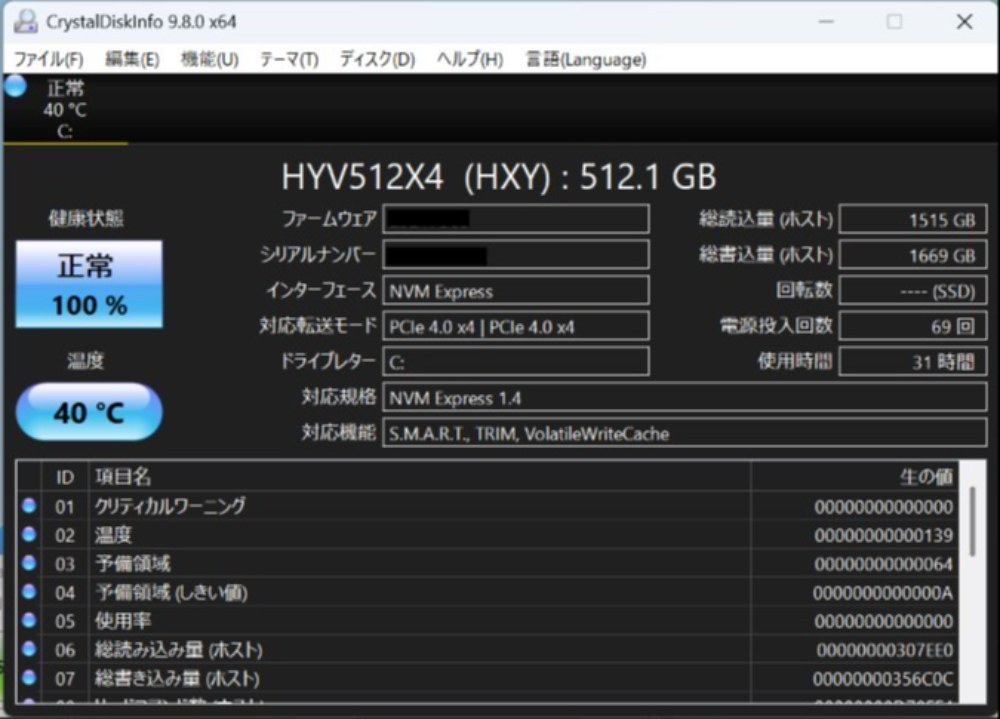Click the 正常 100 % health status button
1000x719 pixels.
click(89, 284)
